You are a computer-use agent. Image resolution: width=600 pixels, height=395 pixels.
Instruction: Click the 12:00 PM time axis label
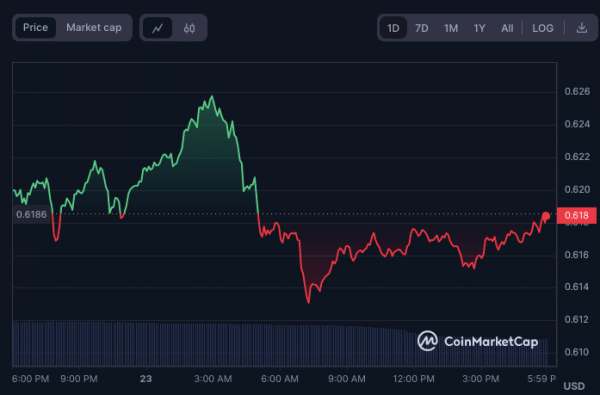click(414, 379)
